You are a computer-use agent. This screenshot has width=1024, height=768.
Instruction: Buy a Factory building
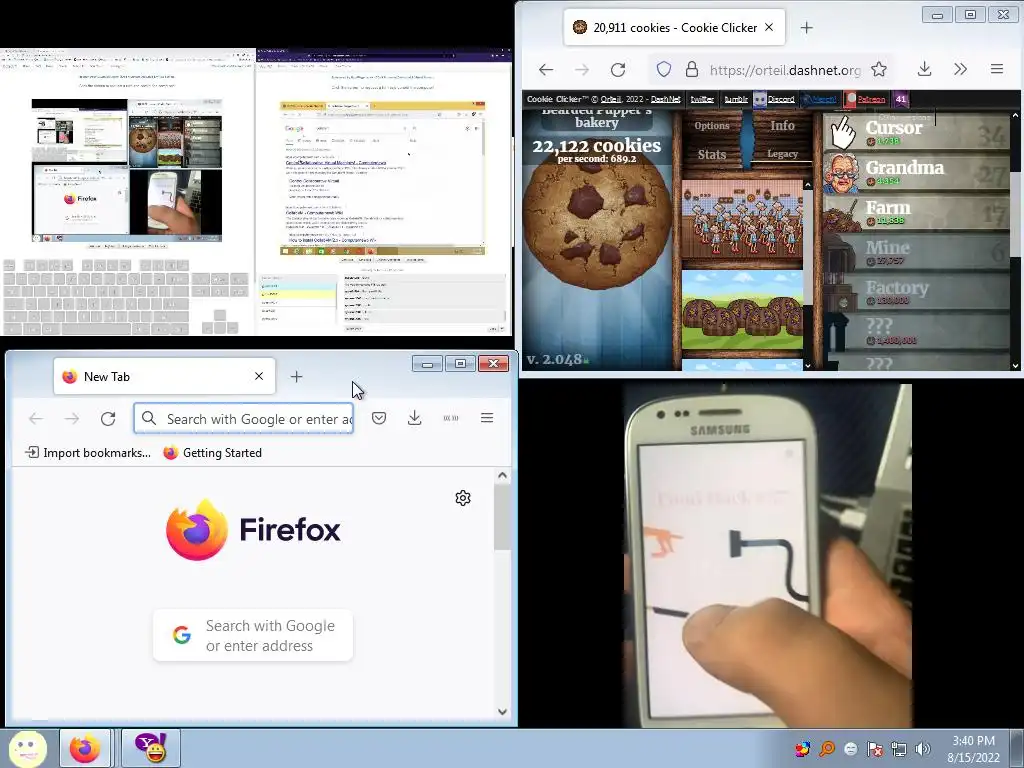pyautogui.click(x=916, y=292)
